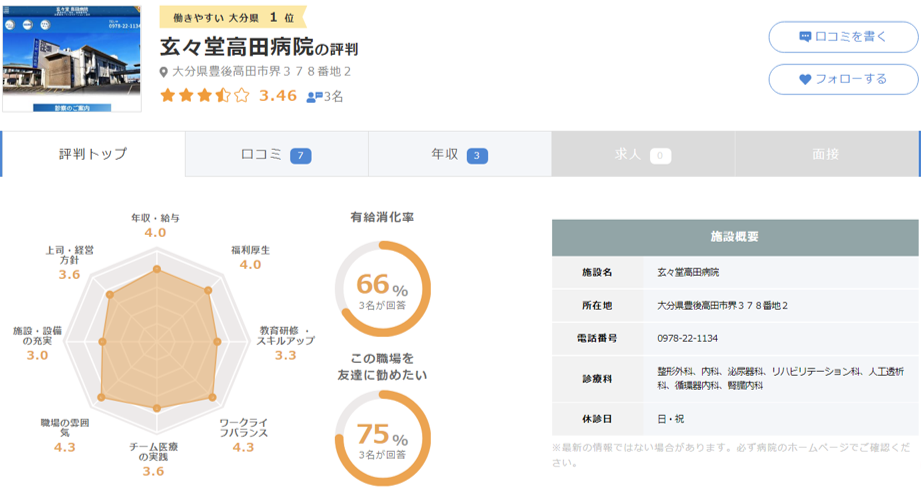Switch to the 口コミ tab

pyautogui.click(x=277, y=154)
